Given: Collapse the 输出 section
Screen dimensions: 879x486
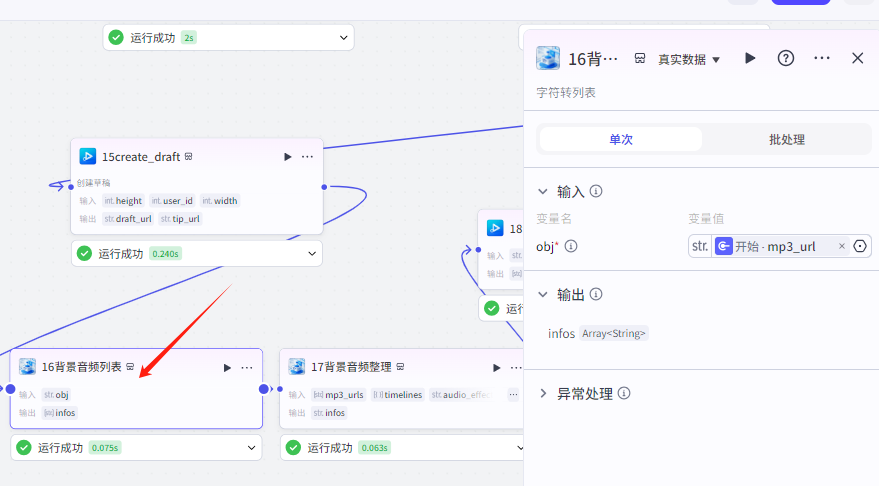Looking at the screenshot, I should (543, 295).
